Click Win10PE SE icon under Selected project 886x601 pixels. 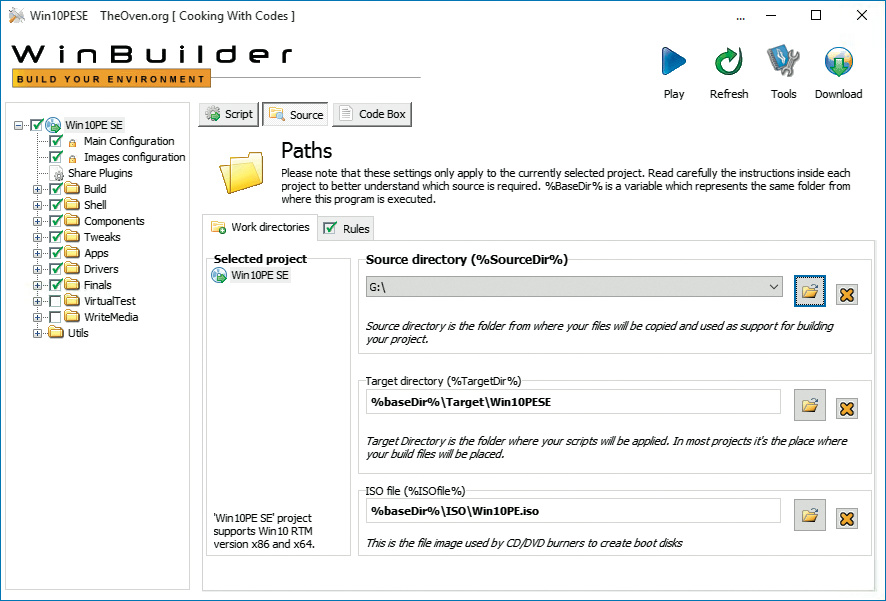click(219, 275)
